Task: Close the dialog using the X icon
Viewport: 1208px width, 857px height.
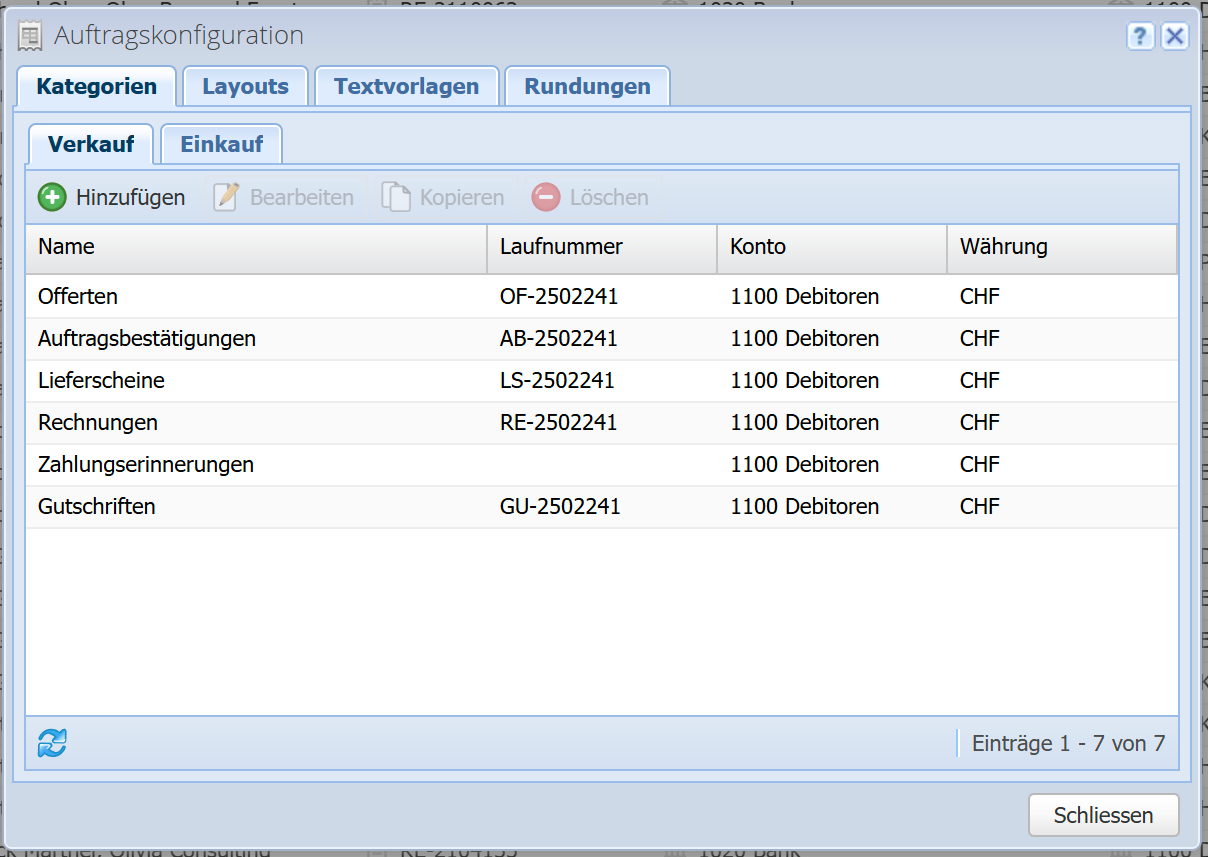Action: point(1174,37)
